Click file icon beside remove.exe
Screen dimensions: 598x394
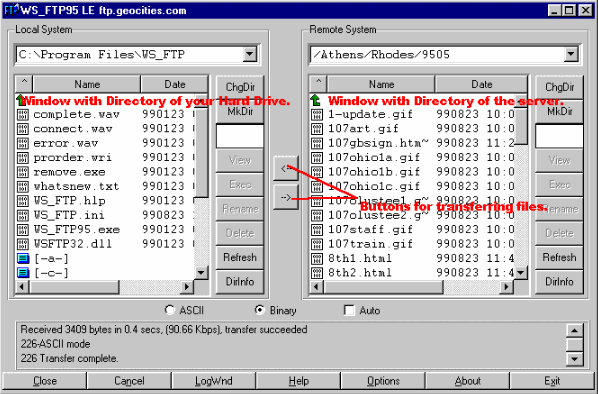tap(23, 172)
